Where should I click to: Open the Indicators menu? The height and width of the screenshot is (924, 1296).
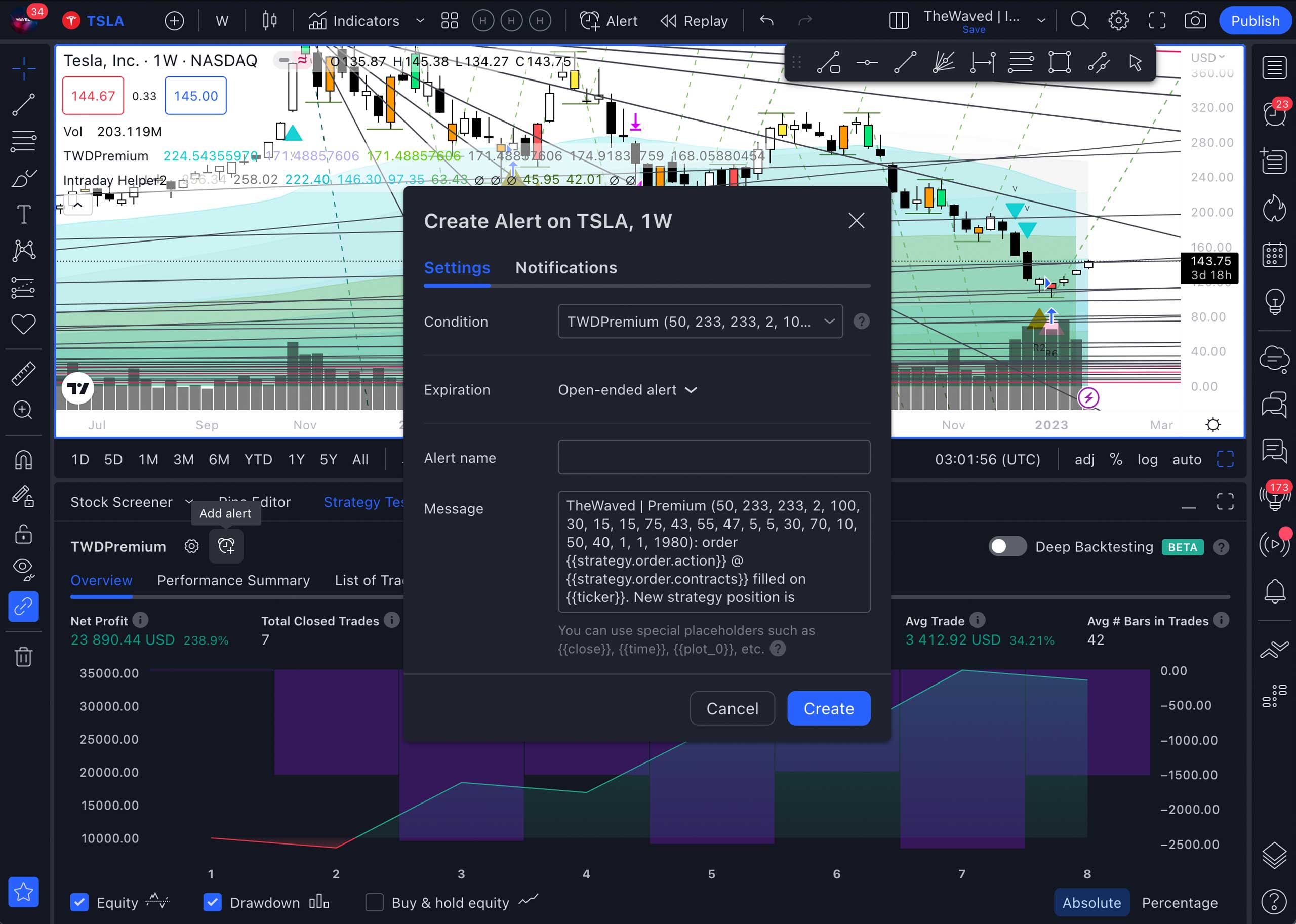[x=354, y=21]
